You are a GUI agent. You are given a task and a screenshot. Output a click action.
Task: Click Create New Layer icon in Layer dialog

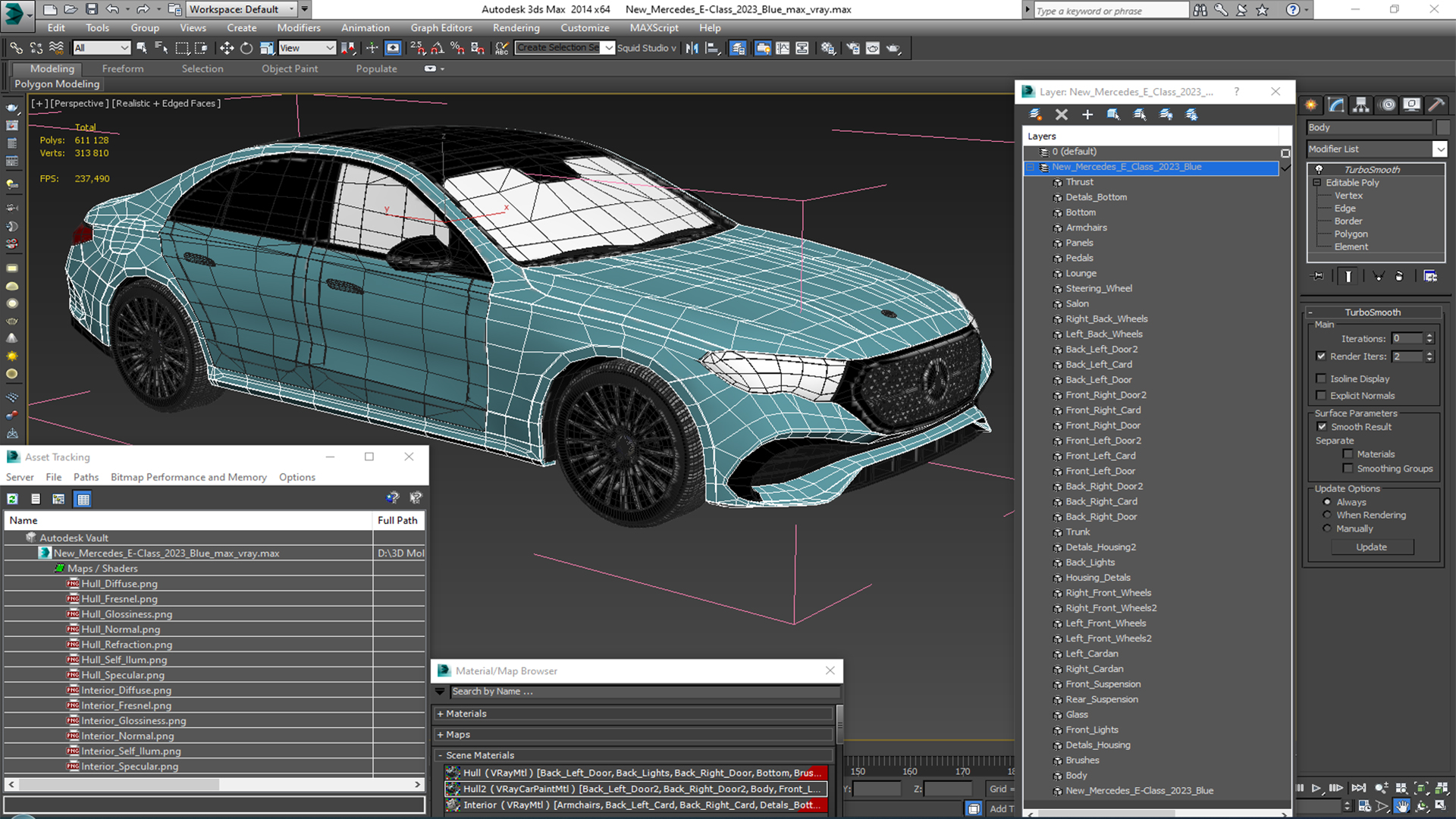coord(1035,115)
